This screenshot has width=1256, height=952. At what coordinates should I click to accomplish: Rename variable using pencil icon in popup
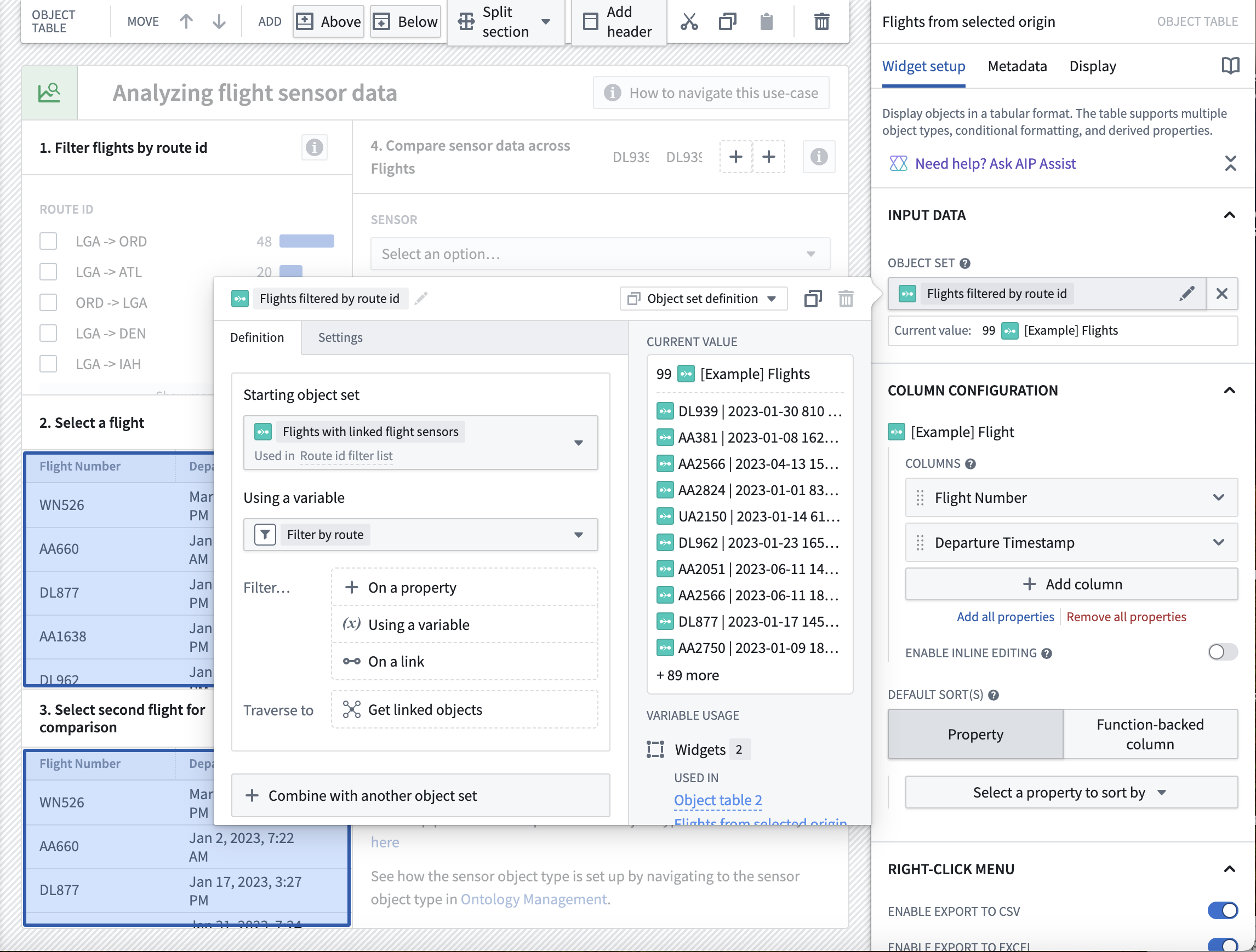tap(421, 298)
